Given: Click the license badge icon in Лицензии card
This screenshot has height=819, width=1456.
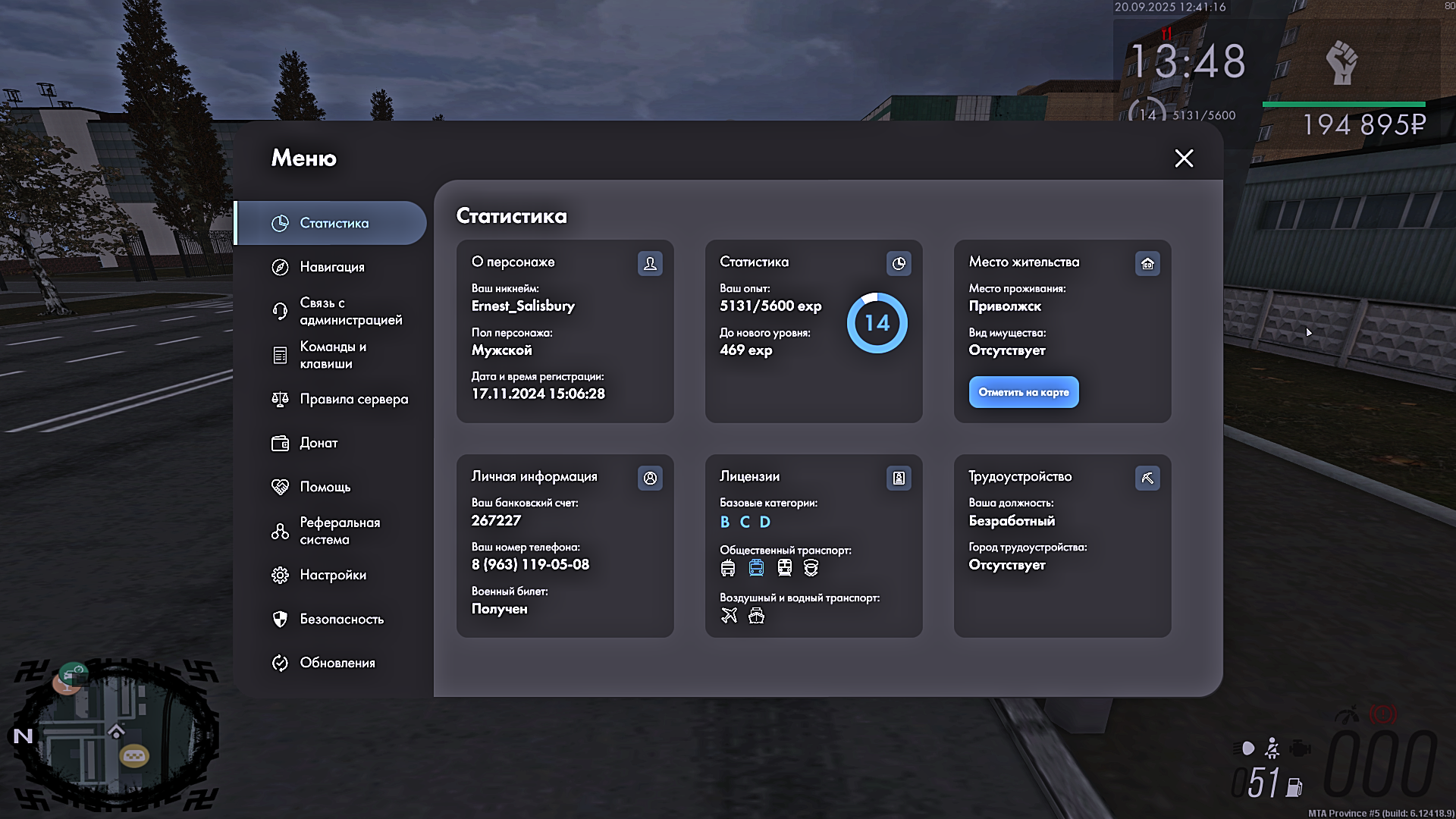Looking at the screenshot, I should click(899, 478).
